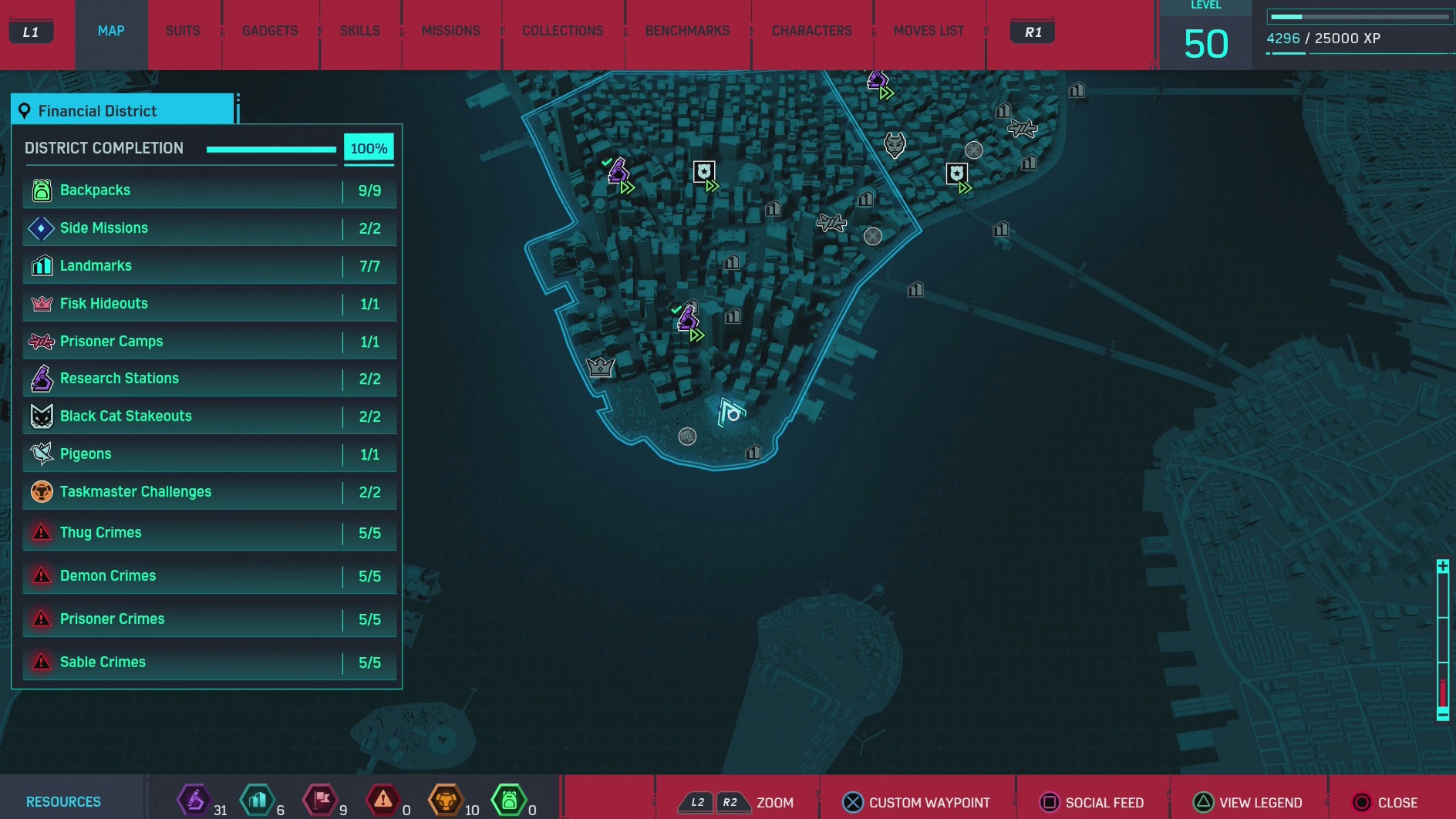
Task: Click the Pigeons row label
Action: point(86,454)
